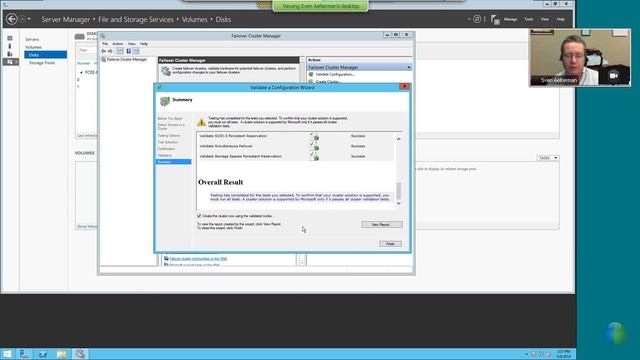The image size is (640, 360).
Task: Click Finish to close the wizard
Action: coord(390,244)
